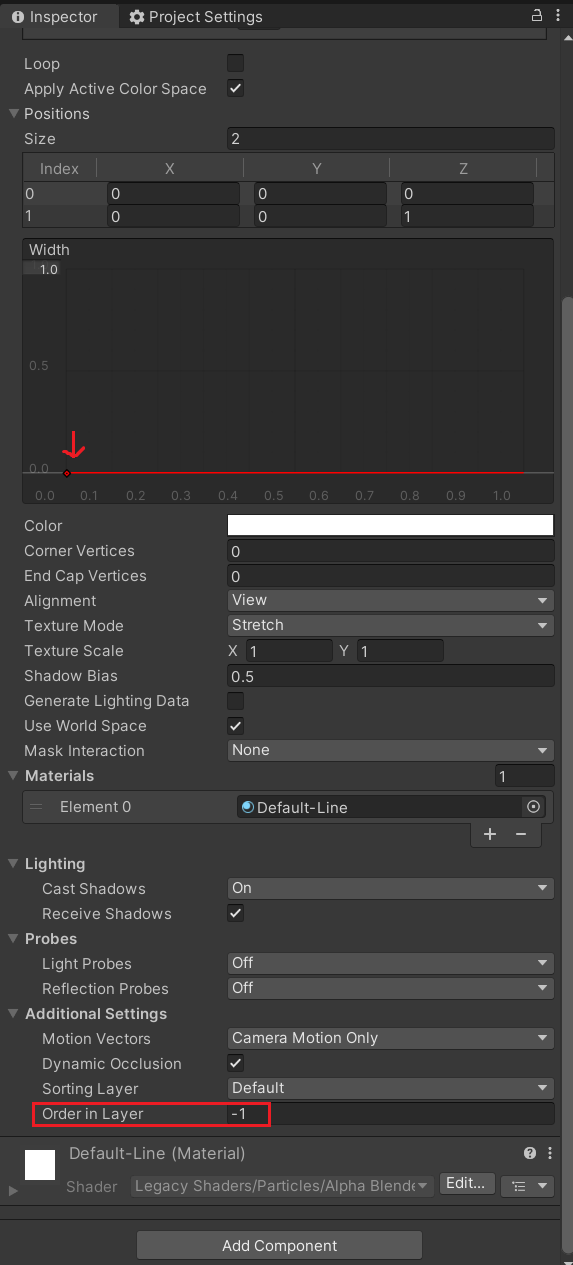573x1265 pixels.
Task: Collapse the Materials section
Action: (x=14, y=776)
